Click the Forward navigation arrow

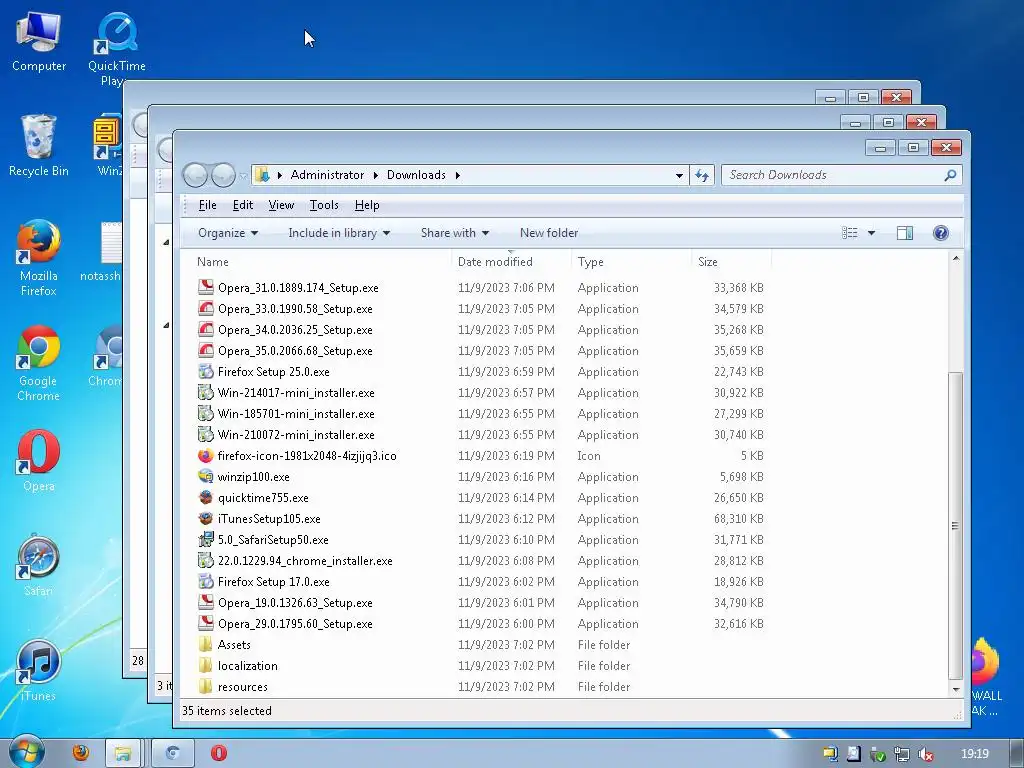coord(223,175)
